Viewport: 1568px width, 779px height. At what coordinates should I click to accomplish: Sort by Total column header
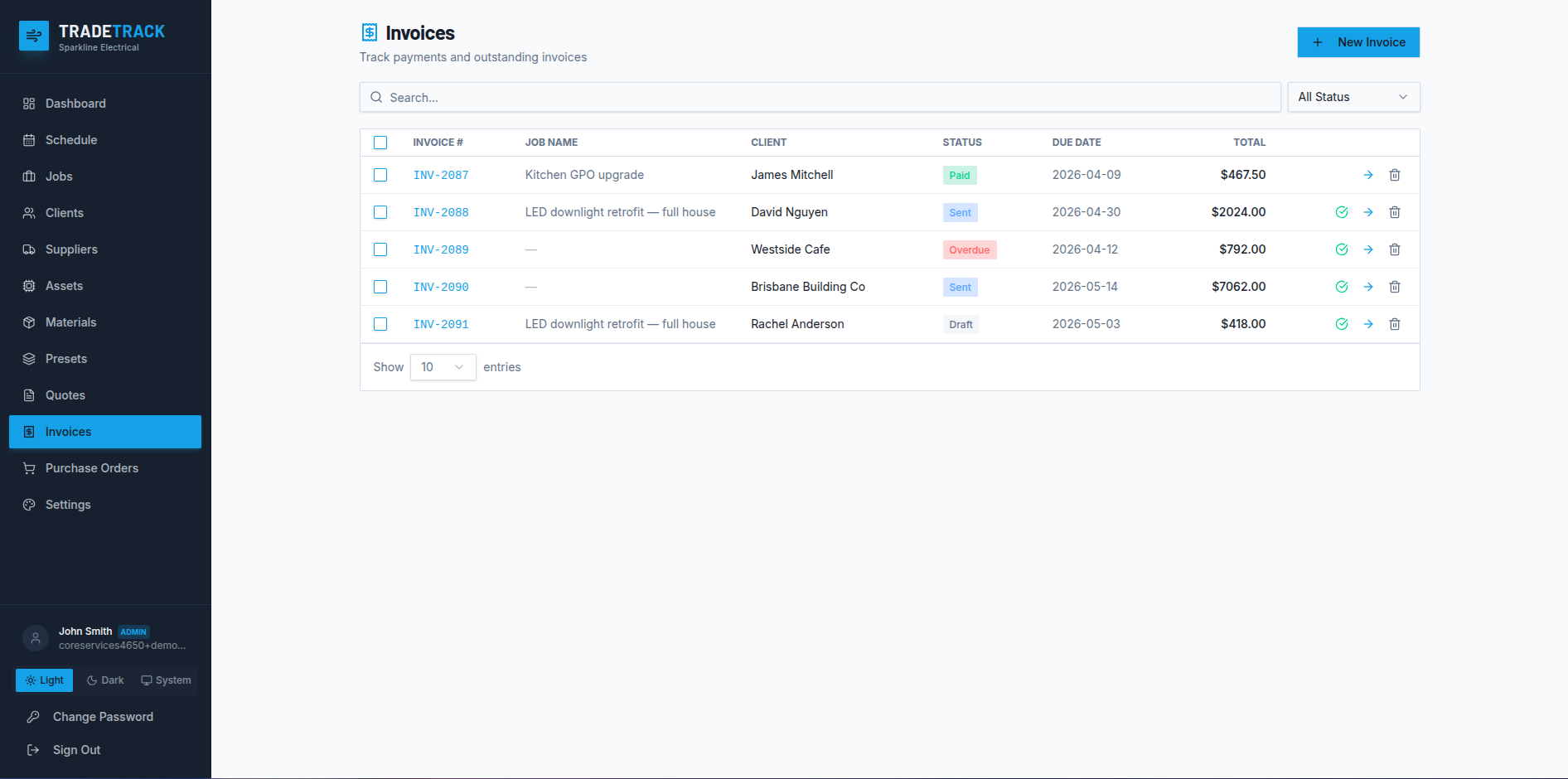[1249, 143]
